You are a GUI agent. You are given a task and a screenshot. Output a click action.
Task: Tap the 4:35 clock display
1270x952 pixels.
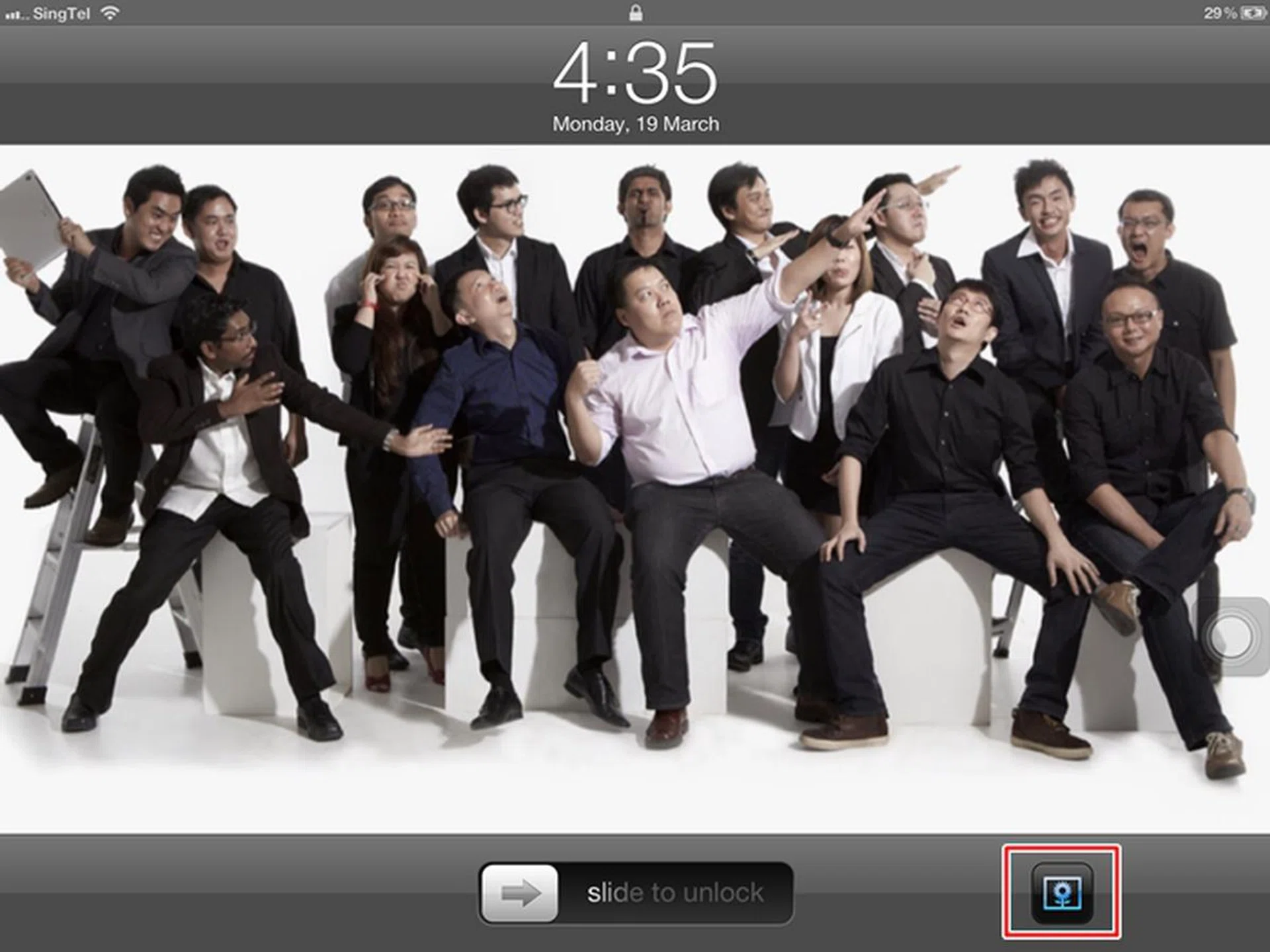click(635, 73)
